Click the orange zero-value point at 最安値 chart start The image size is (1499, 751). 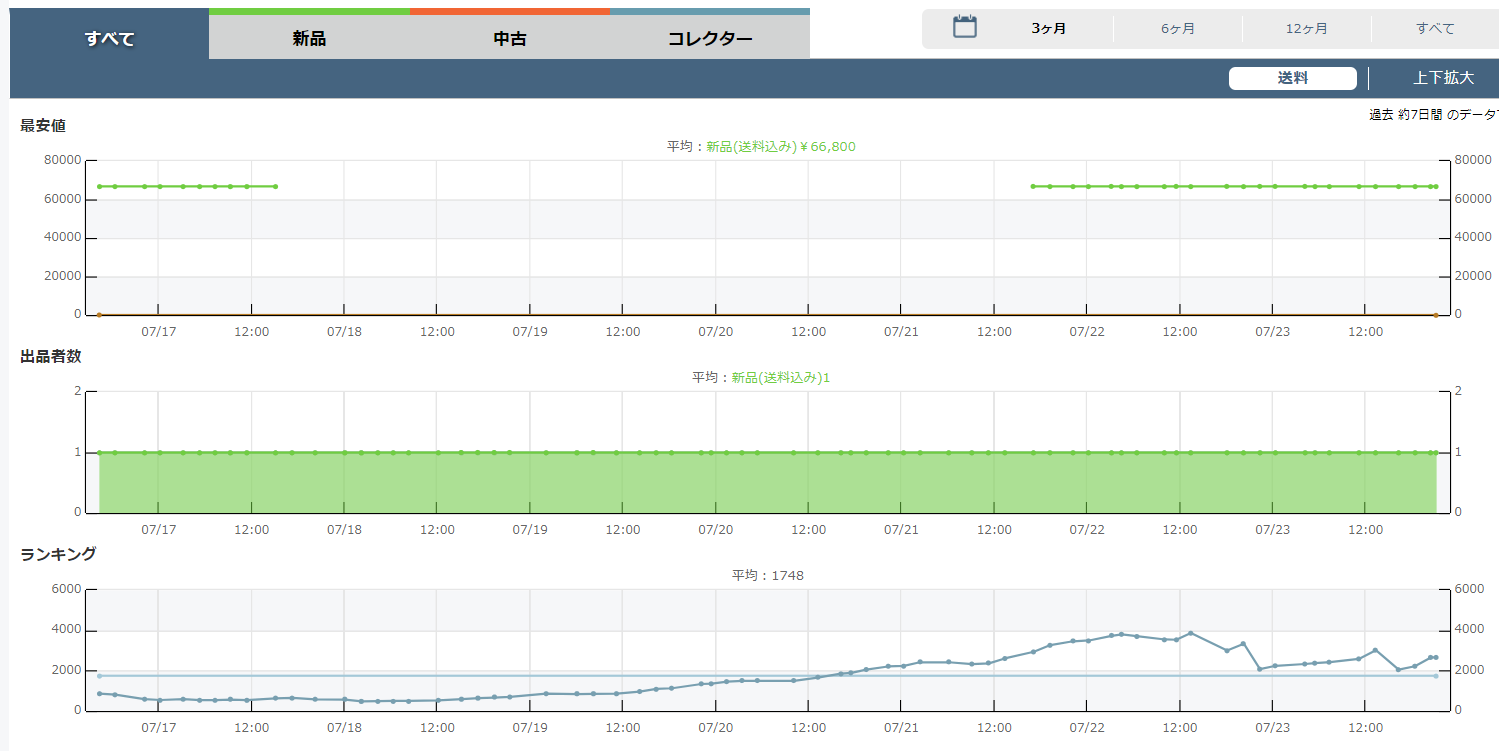[99, 315]
